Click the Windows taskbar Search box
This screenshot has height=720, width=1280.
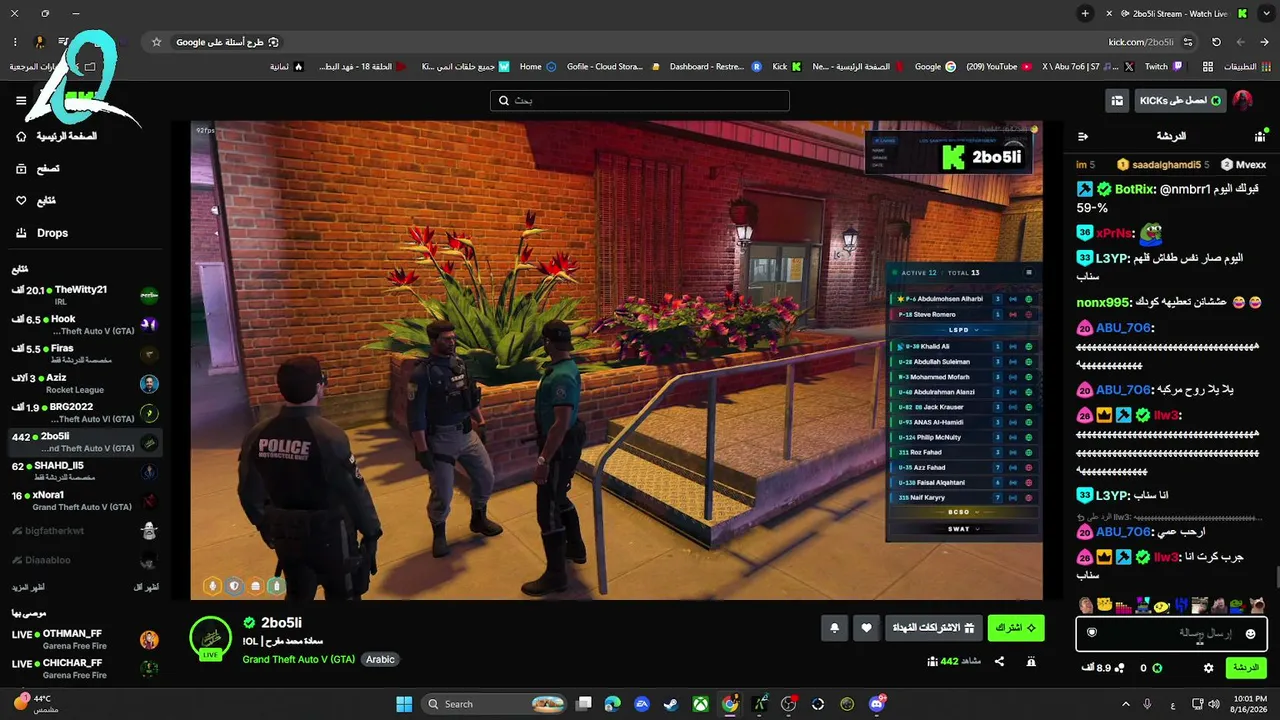[496, 704]
